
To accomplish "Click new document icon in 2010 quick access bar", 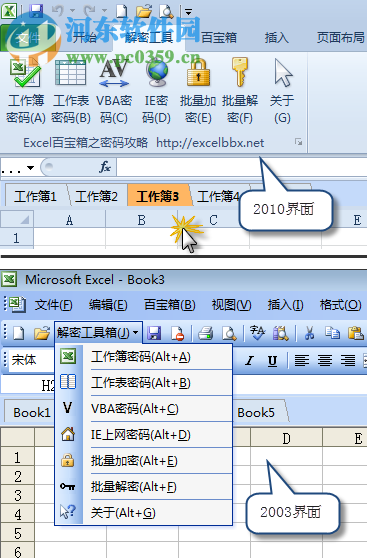I will pos(122,11).
